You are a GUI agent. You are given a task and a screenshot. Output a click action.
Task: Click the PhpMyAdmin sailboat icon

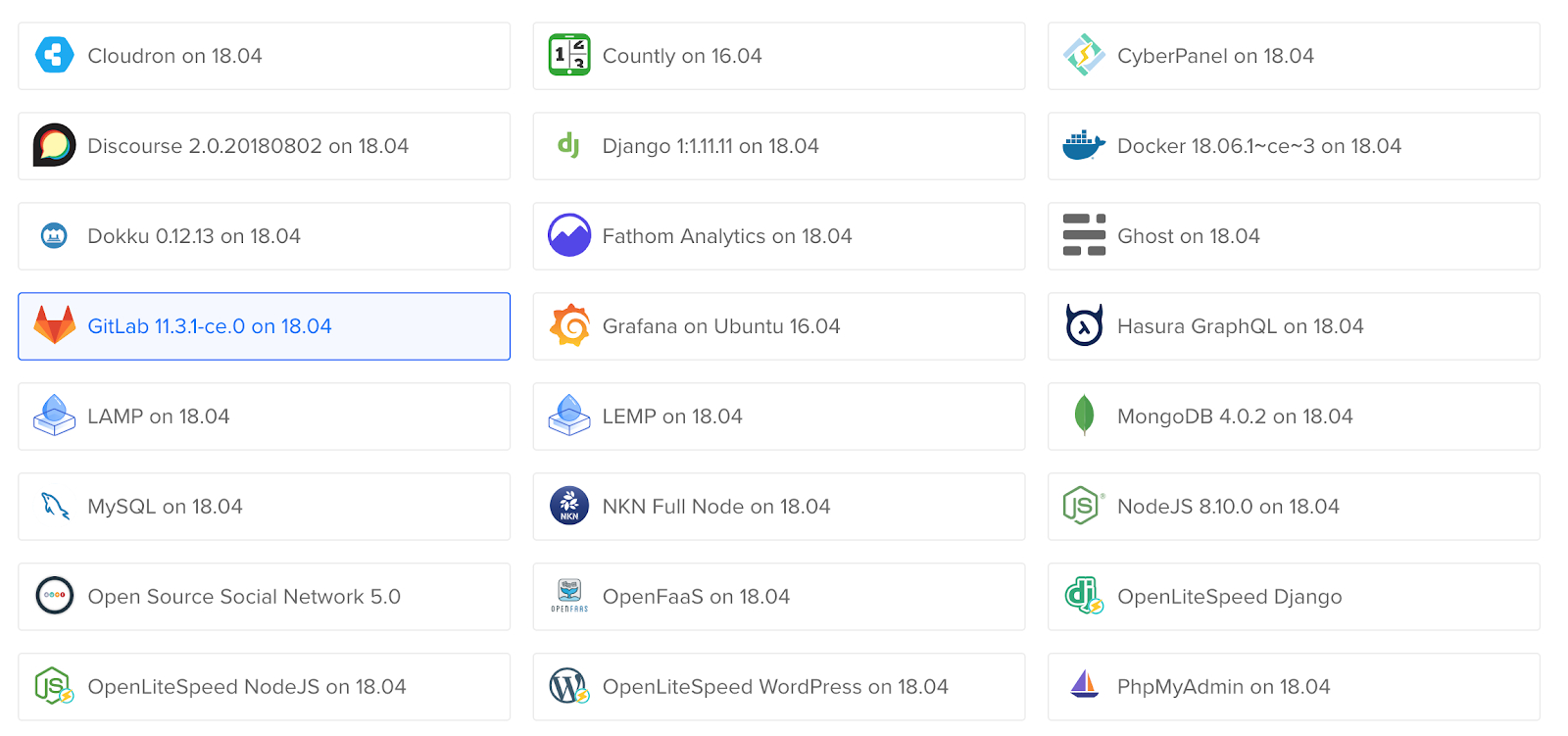point(1084,684)
